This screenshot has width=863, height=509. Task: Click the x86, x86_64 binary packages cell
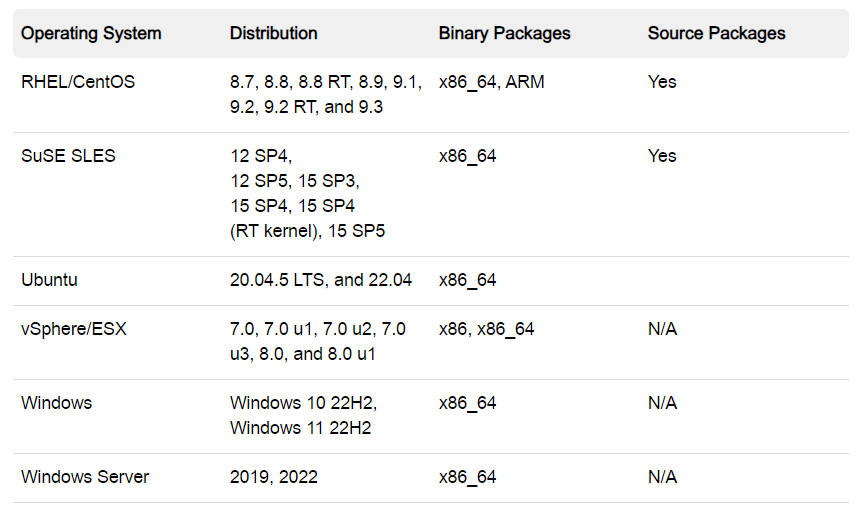[486, 329]
